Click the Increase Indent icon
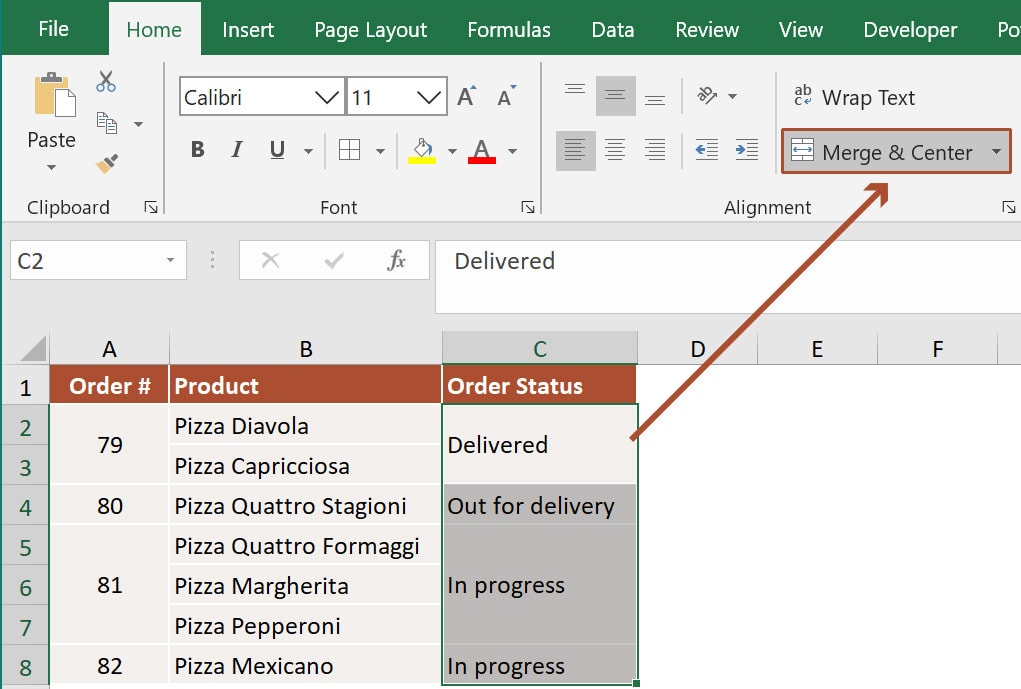 [745, 149]
